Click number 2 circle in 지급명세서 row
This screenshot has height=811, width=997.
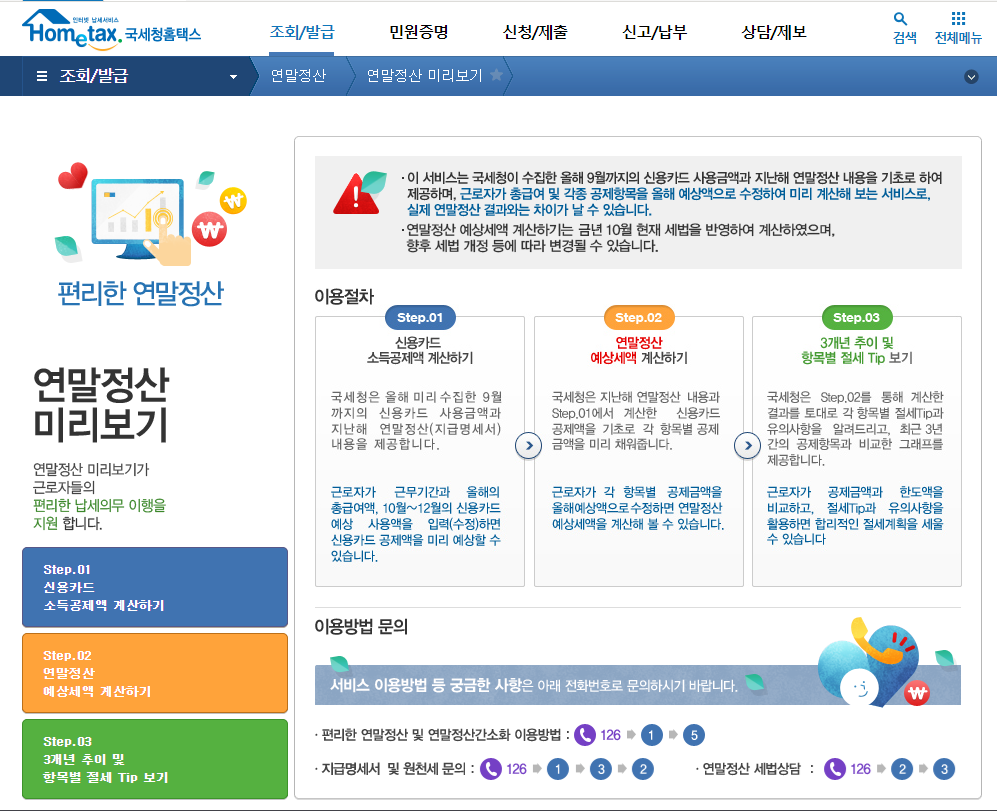[643, 769]
